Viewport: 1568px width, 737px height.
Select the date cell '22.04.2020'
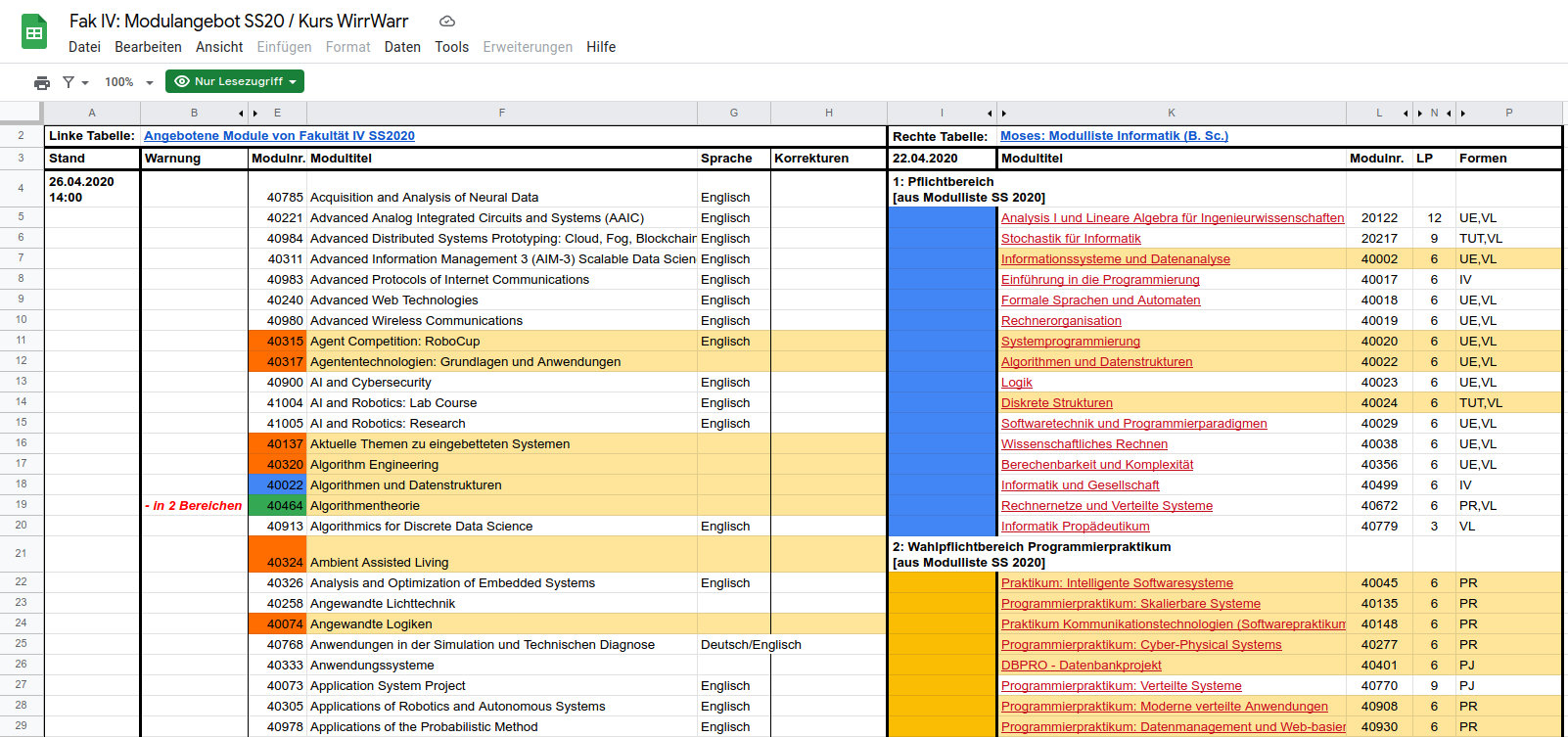[x=942, y=159]
